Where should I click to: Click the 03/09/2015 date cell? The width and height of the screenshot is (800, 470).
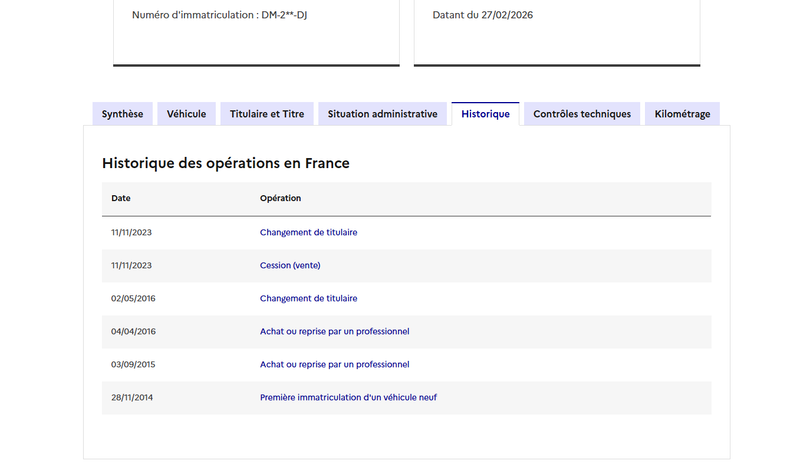coord(133,364)
